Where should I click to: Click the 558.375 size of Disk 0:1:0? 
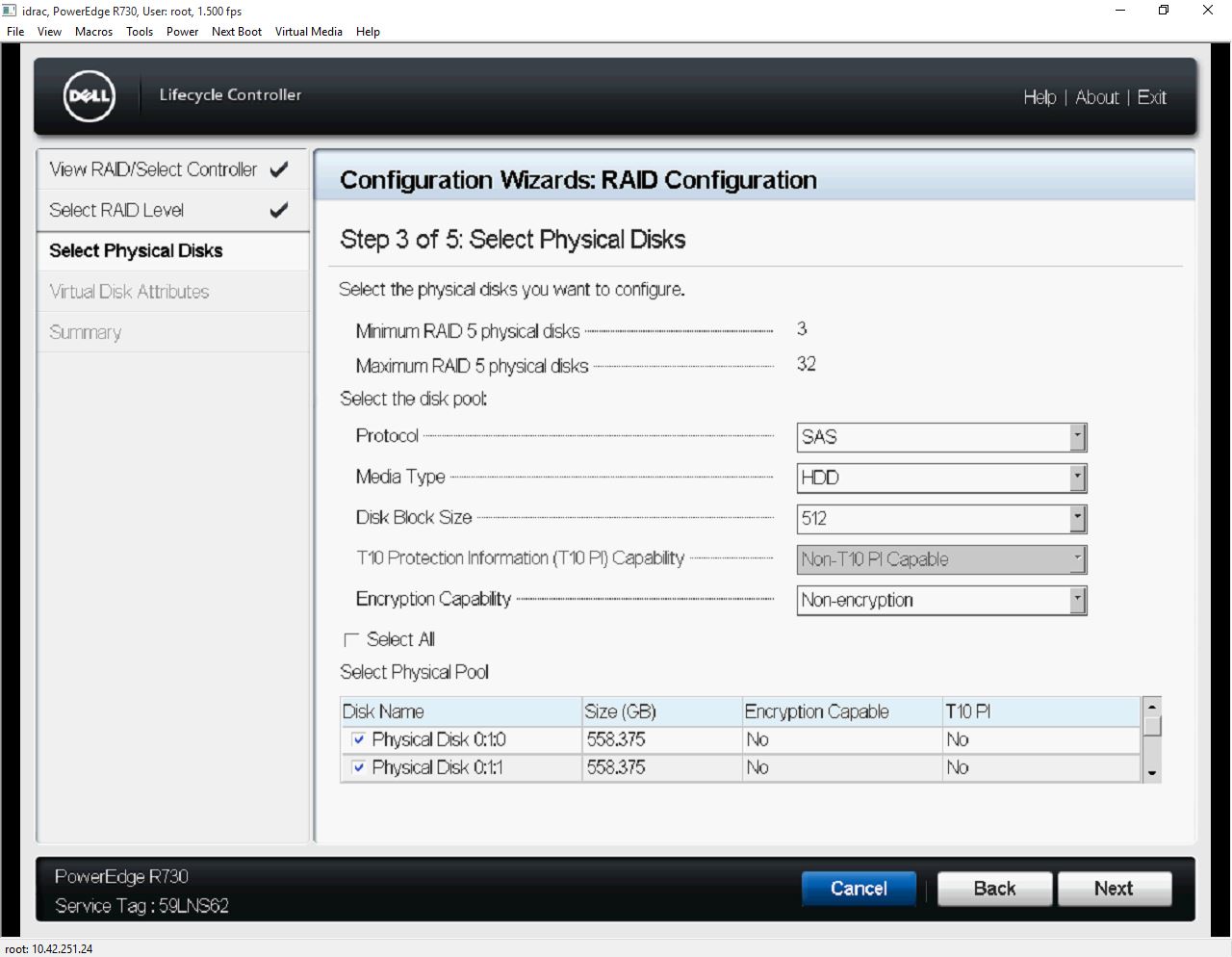click(616, 739)
